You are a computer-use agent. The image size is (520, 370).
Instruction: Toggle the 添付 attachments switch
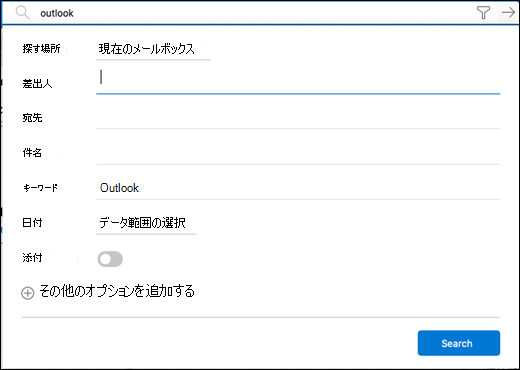click(x=110, y=259)
